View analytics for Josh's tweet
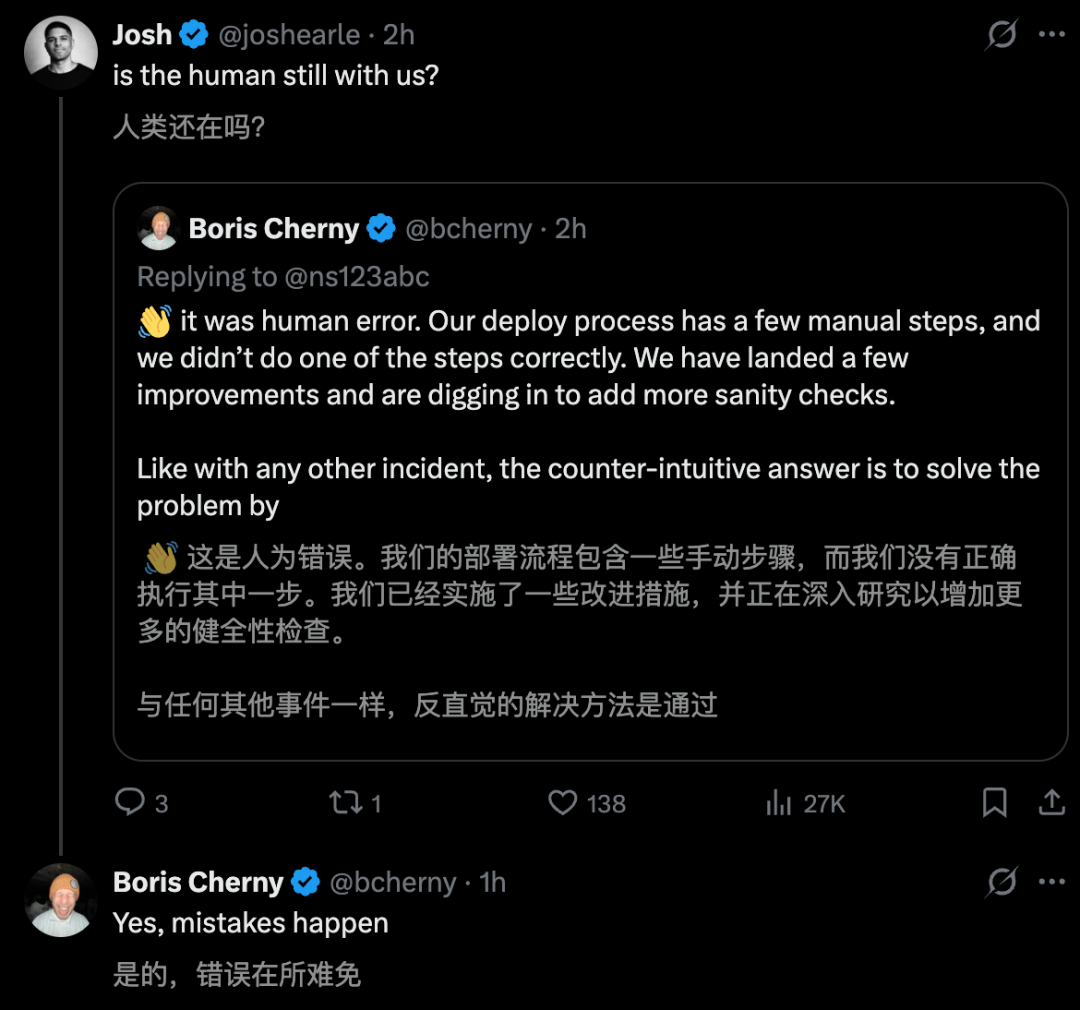The height and width of the screenshot is (1010, 1080). (778, 802)
